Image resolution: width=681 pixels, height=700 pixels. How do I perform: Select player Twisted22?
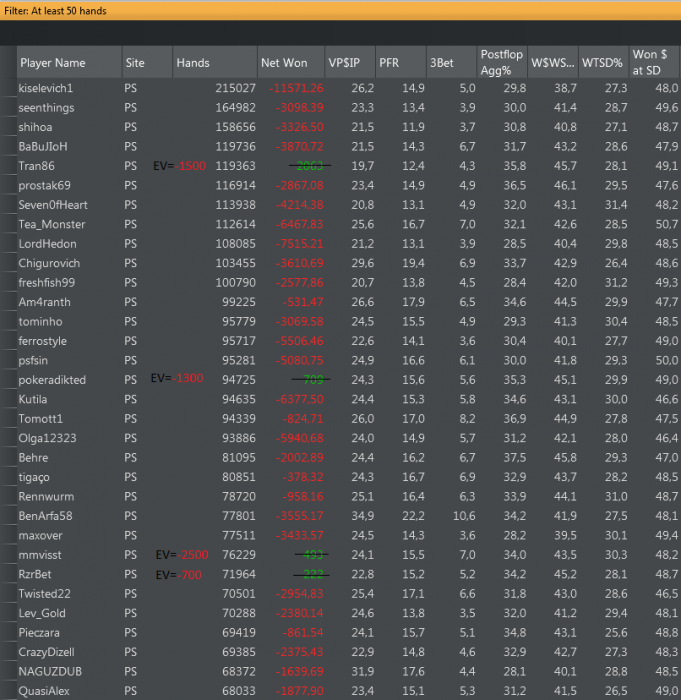click(44, 594)
